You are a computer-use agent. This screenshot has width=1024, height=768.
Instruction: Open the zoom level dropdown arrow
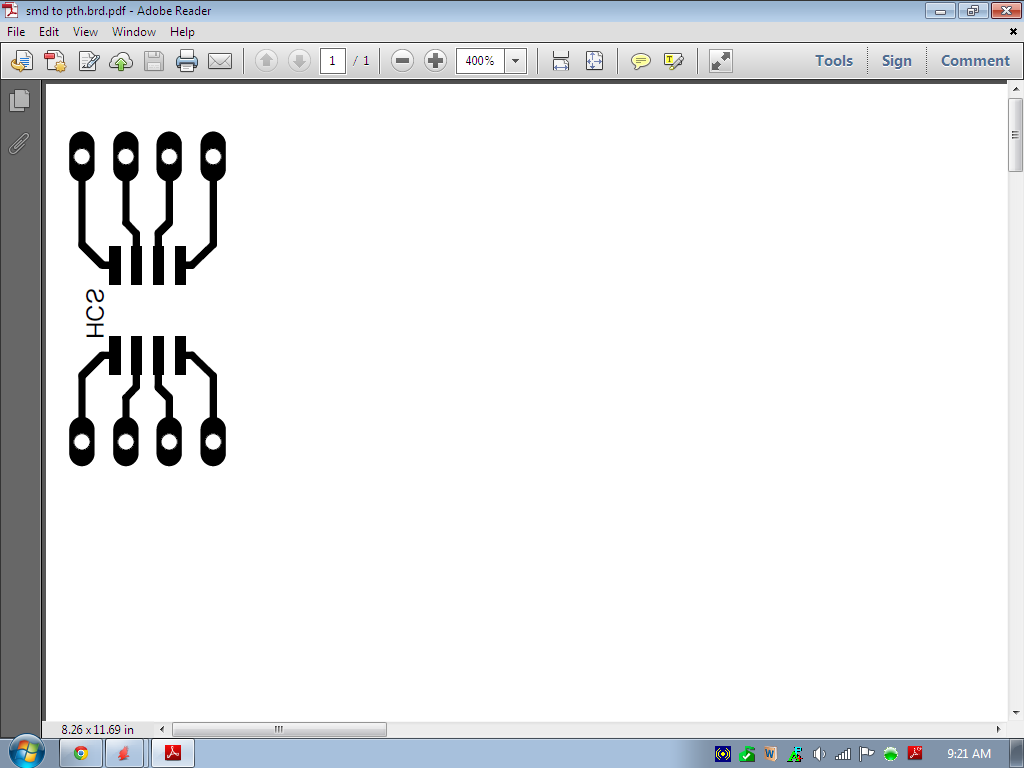(515, 61)
